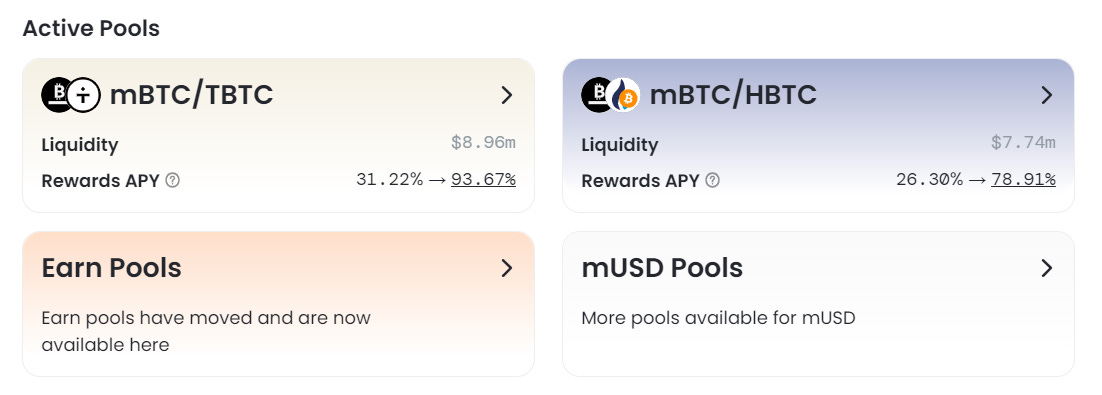Select the mBTC/HBTC pool title

733,95
